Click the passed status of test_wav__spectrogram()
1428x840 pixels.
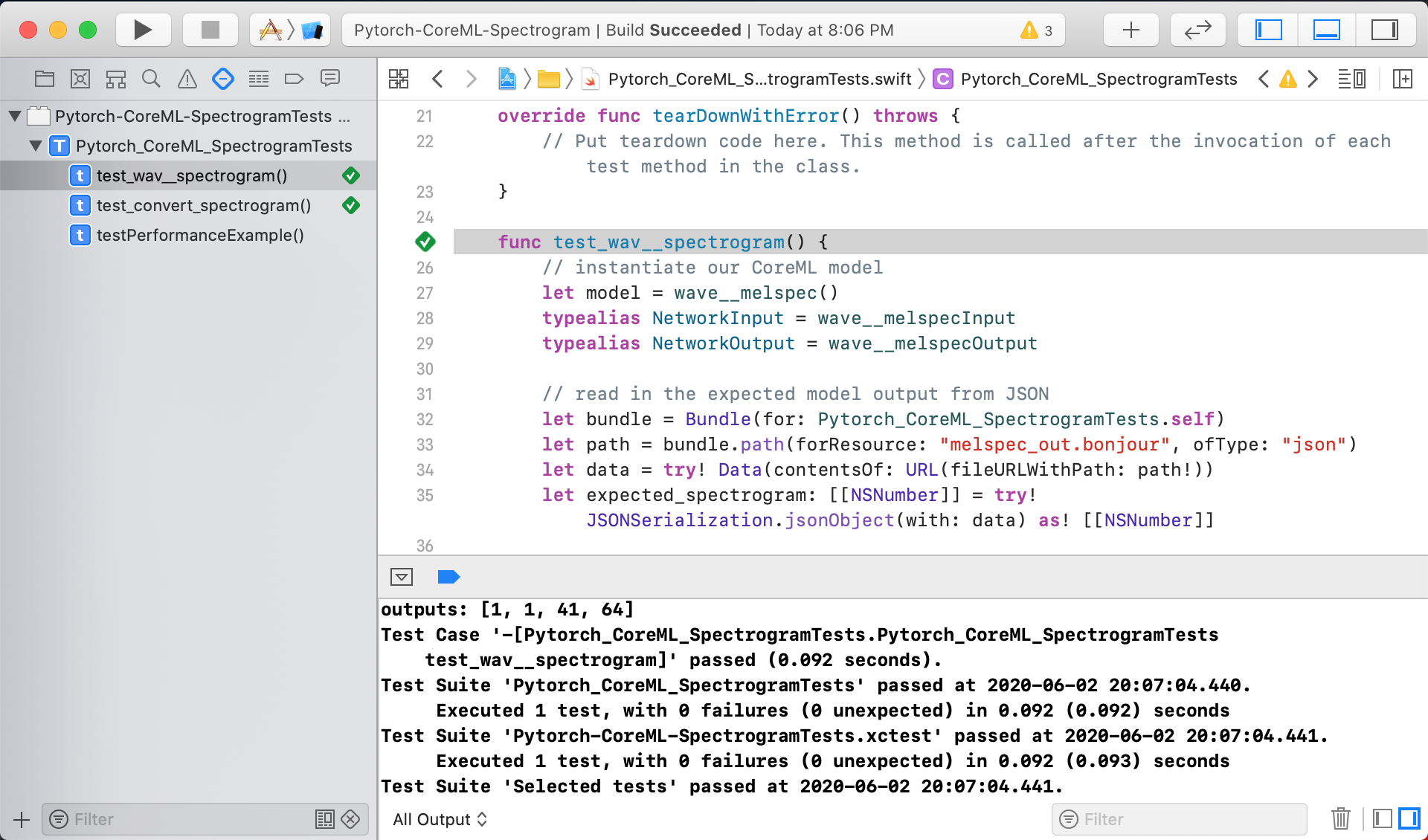pos(351,175)
